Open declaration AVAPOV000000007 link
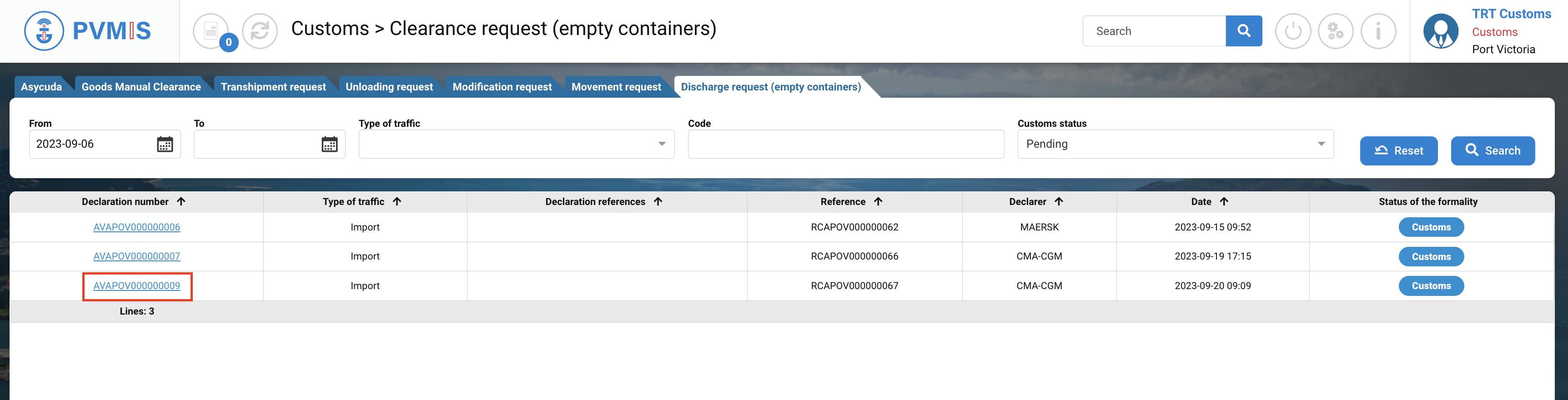Viewport: 1568px width, 400px height. tap(136, 256)
